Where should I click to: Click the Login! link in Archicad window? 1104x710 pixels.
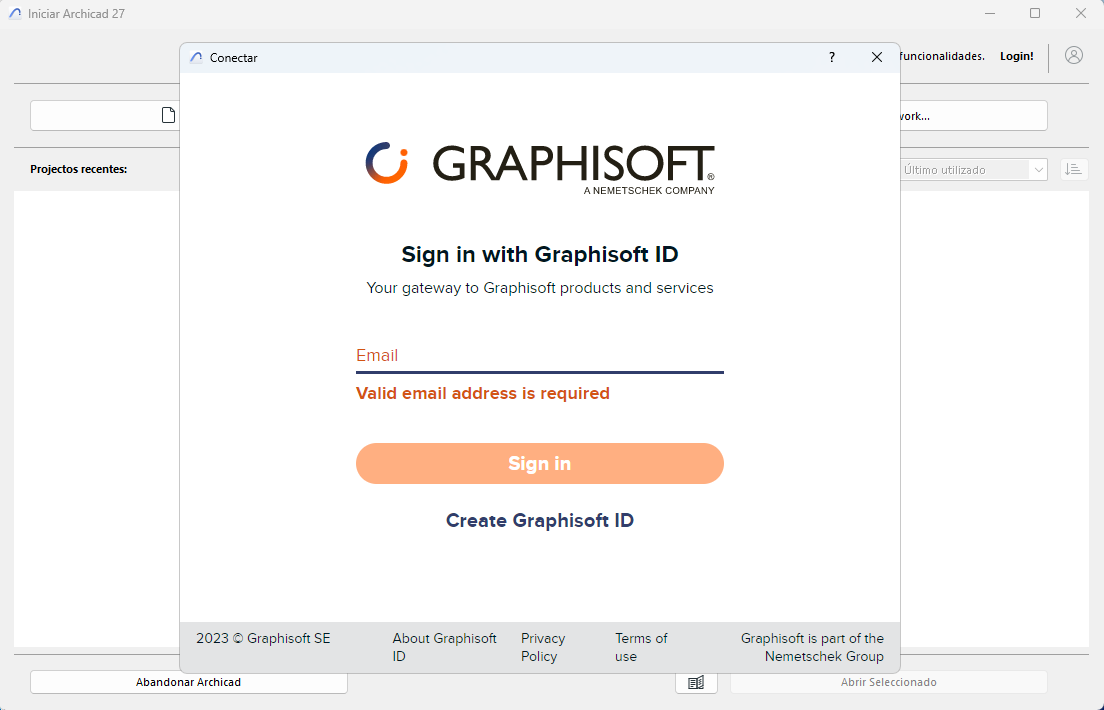[x=1017, y=56]
